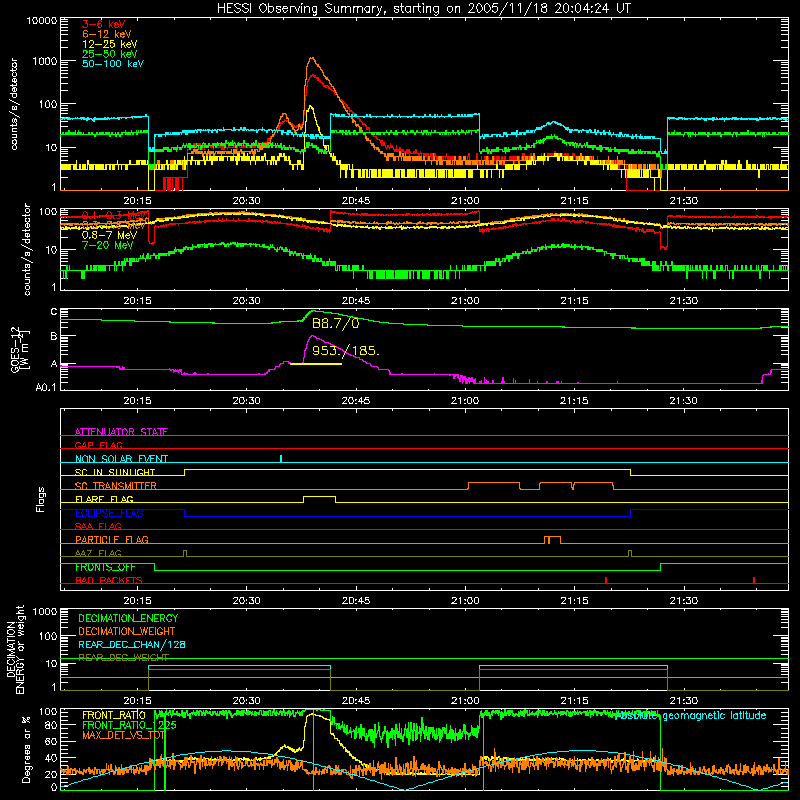Click the REAR_DEC_WEIGHT legend label
Screen dimensions: 800x800
(x=123, y=657)
